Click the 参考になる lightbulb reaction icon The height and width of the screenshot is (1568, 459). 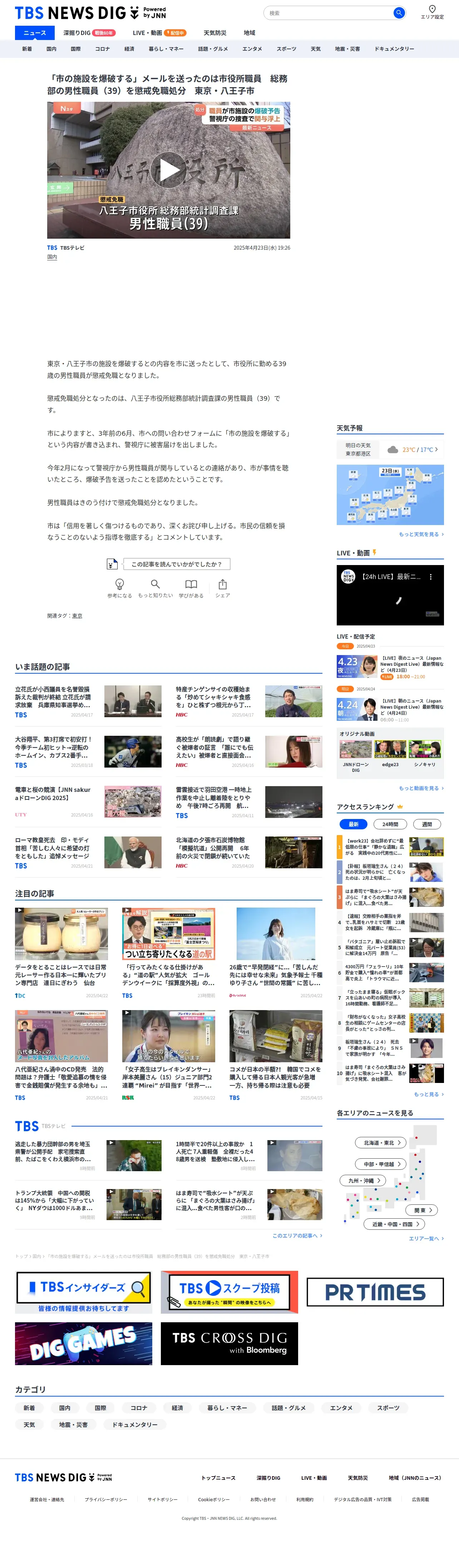pyautogui.click(x=119, y=584)
